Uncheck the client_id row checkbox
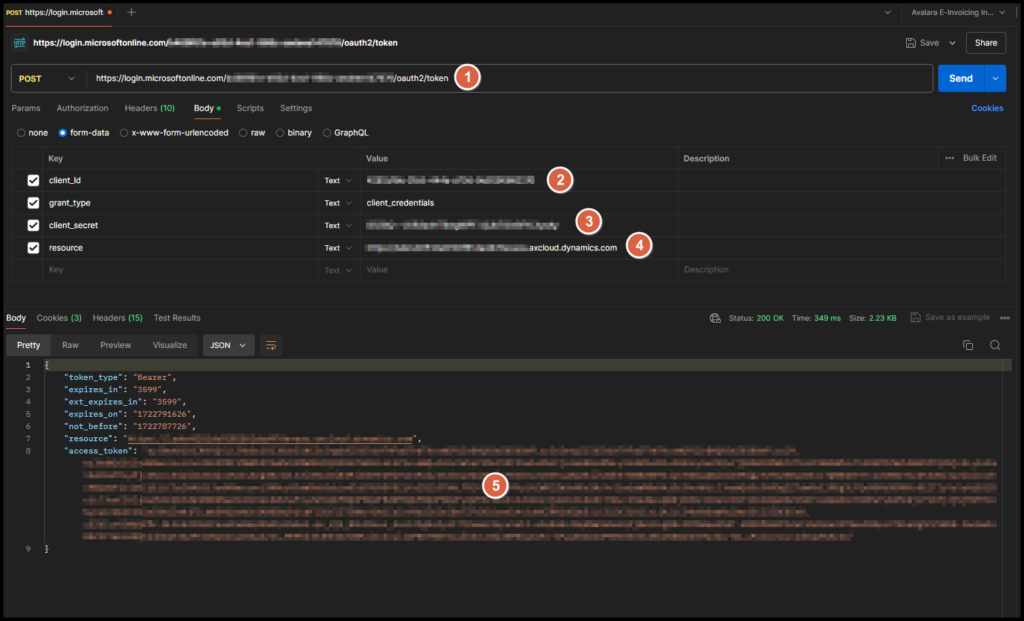 coord(33,180)
